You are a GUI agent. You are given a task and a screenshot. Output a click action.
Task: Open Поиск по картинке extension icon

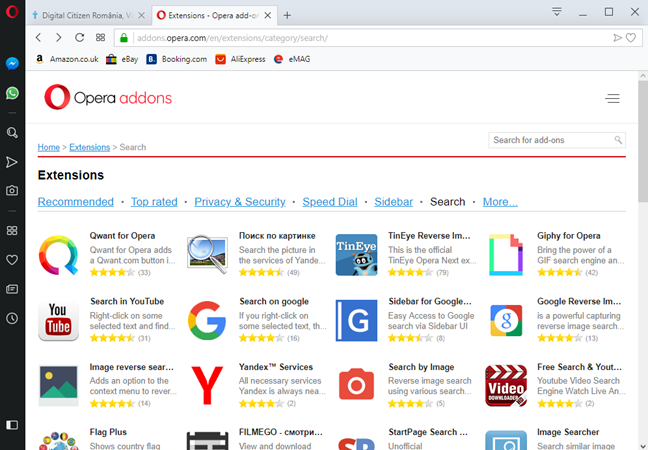[x=207, y=255]
